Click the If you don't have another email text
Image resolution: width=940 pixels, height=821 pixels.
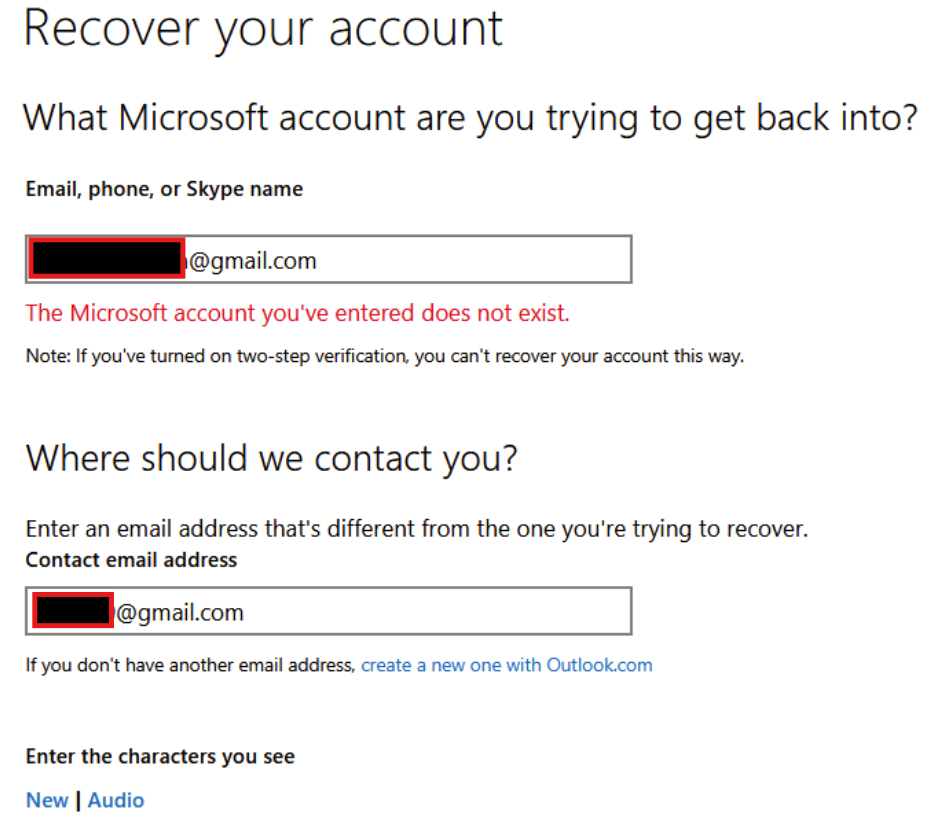pos(191,665)
